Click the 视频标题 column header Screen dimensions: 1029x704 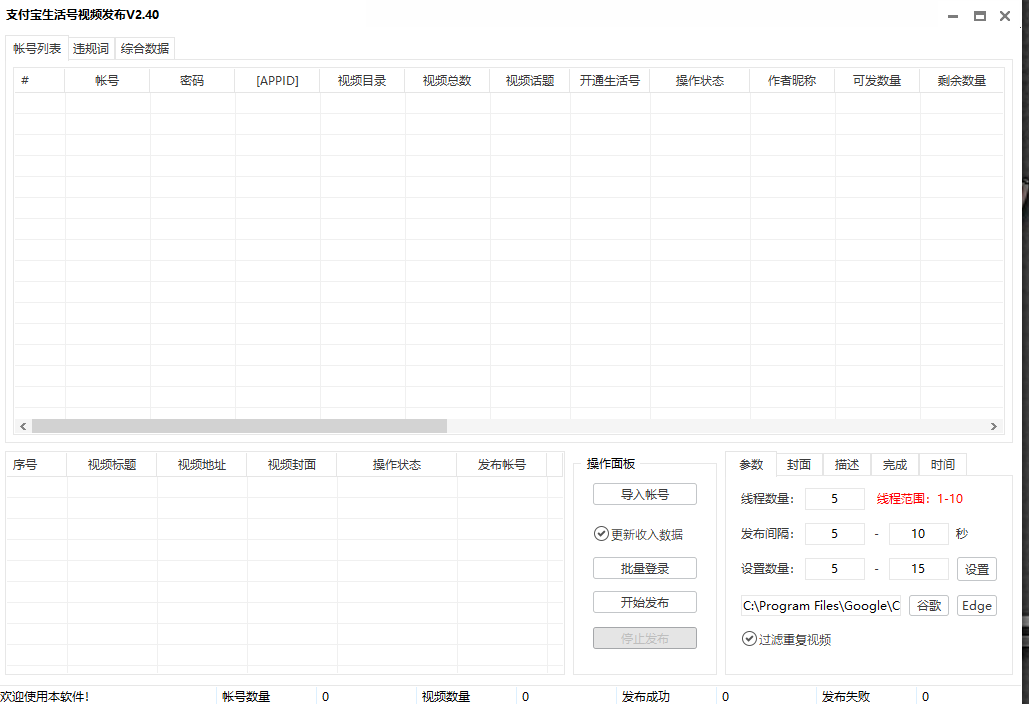[x=112, y=465]
